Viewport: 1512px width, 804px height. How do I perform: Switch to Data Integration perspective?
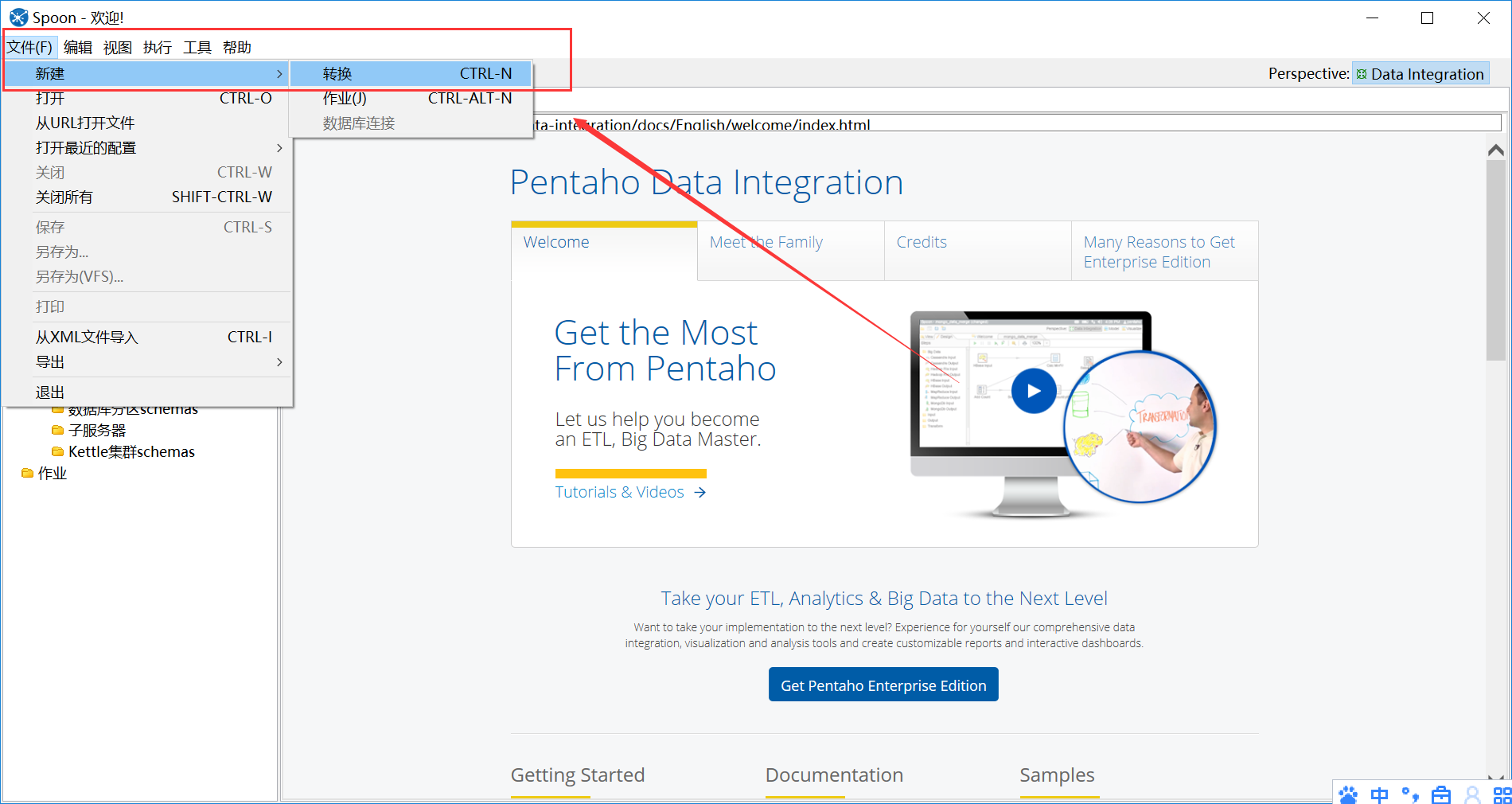1420,74
